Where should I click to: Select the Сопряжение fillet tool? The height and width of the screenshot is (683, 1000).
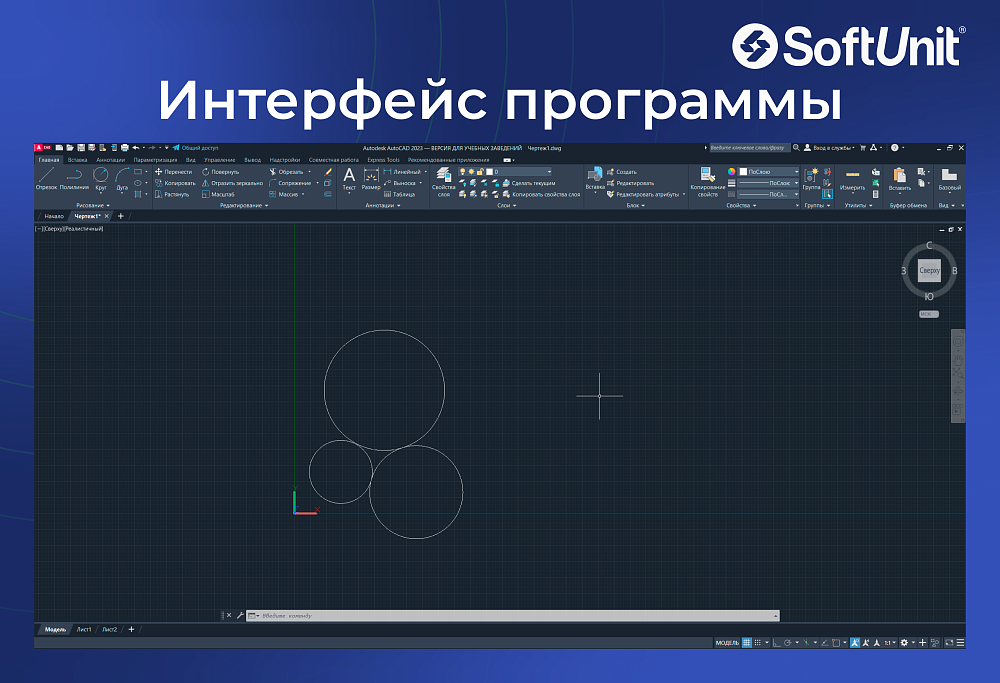[x=290, y=183]
